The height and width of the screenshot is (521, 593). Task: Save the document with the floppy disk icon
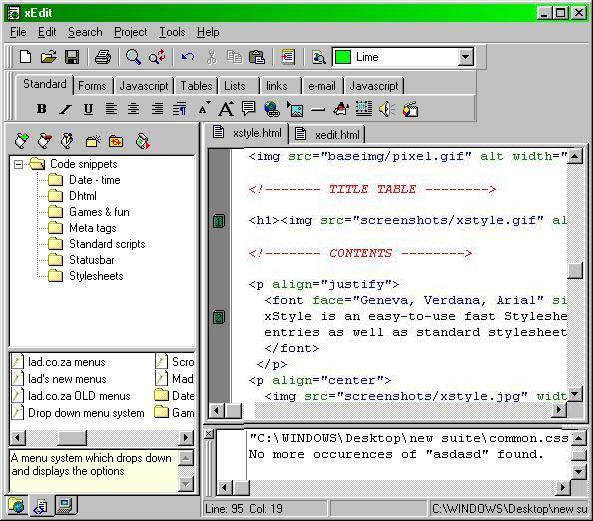tap(72, 57)
